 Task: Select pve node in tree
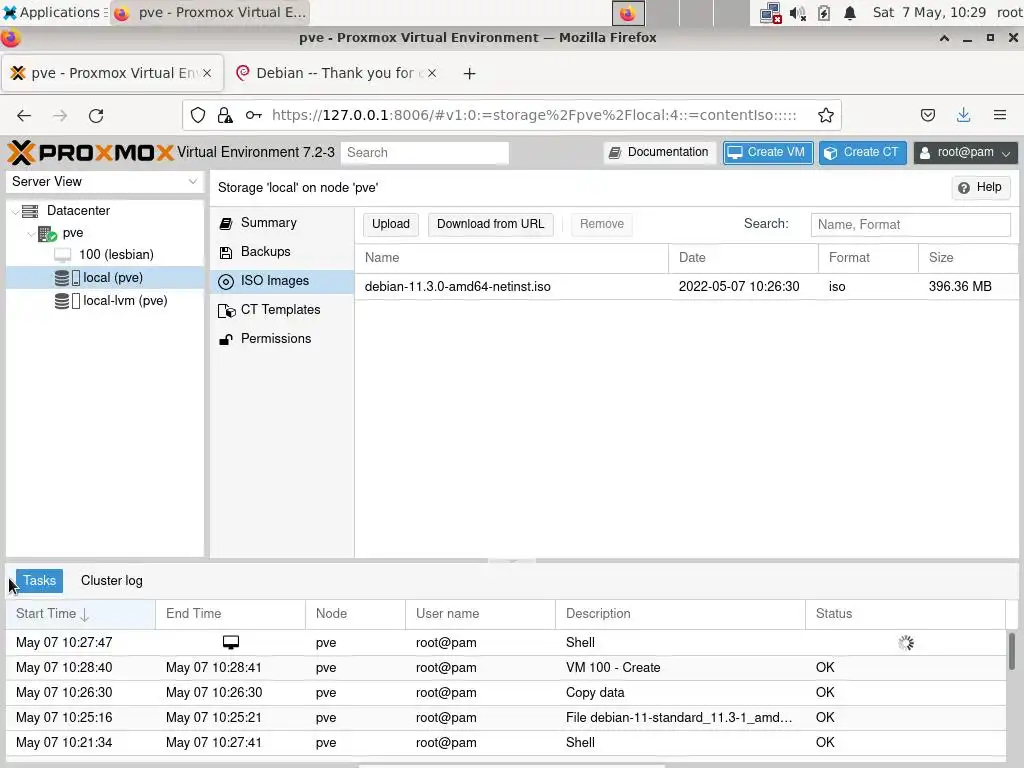click(x=73, y=233)
